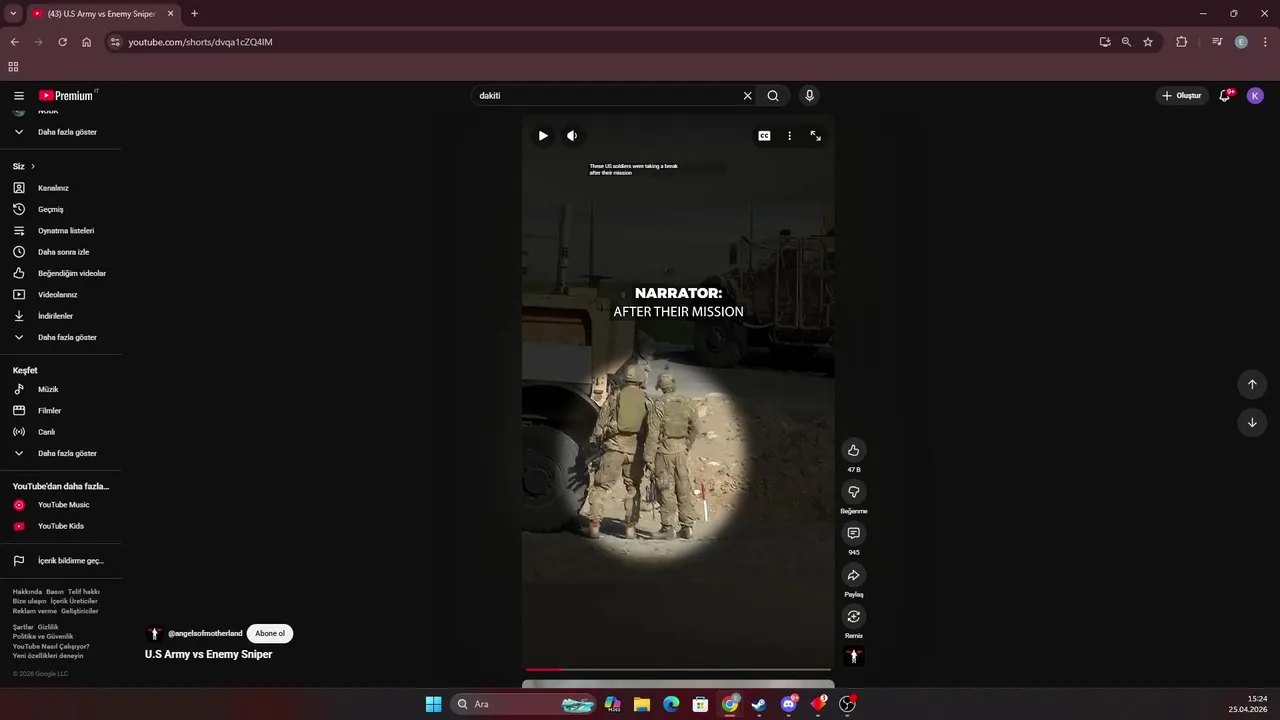This screenshot has width=1280, height=720.
Task: Share the video using Paylaş icon
Action: tap(853, 575)
